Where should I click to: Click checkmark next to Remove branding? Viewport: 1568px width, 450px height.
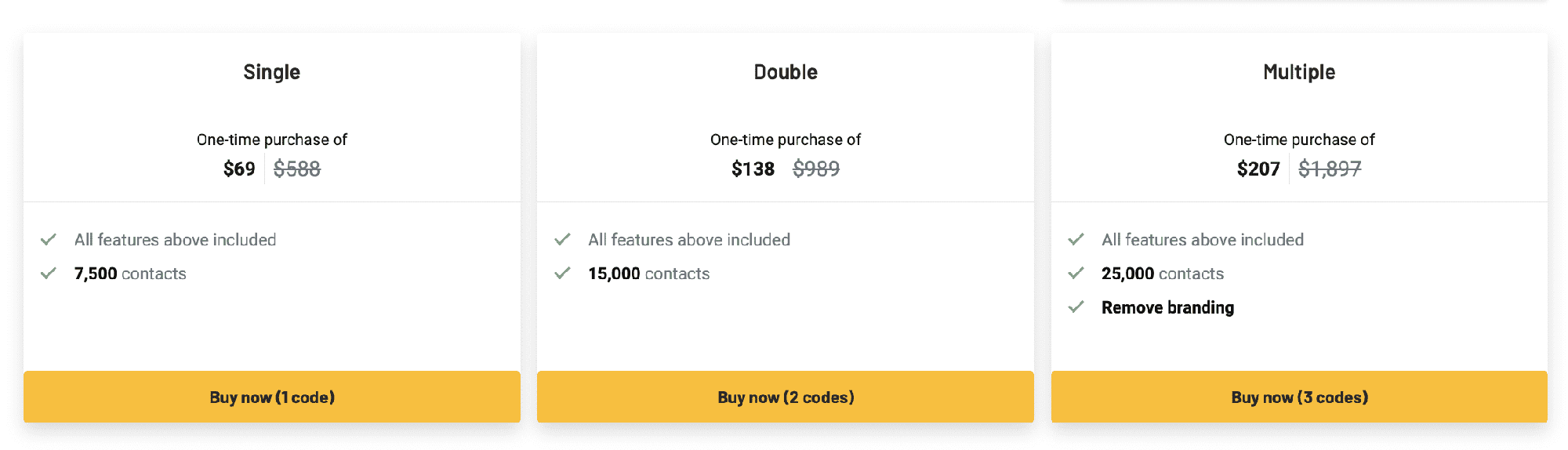(1076, 307)
